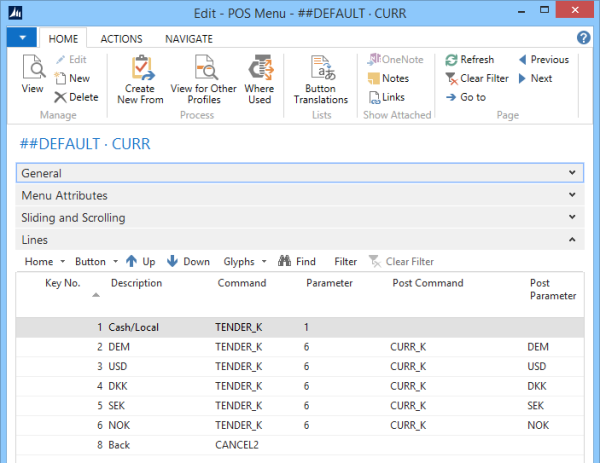Click Find in Lines toolbar
600x463 pixels.
pos(297,262)
